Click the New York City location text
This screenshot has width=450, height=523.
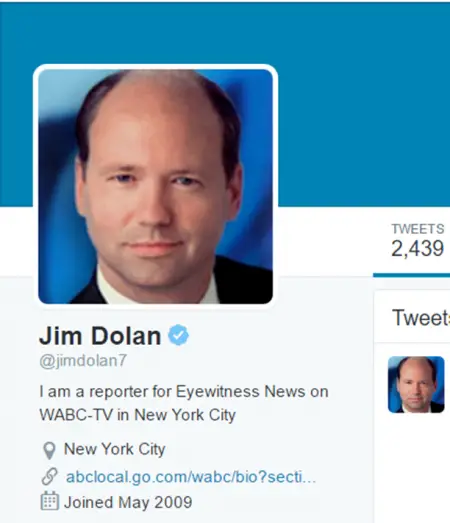[x=114, y=449]
